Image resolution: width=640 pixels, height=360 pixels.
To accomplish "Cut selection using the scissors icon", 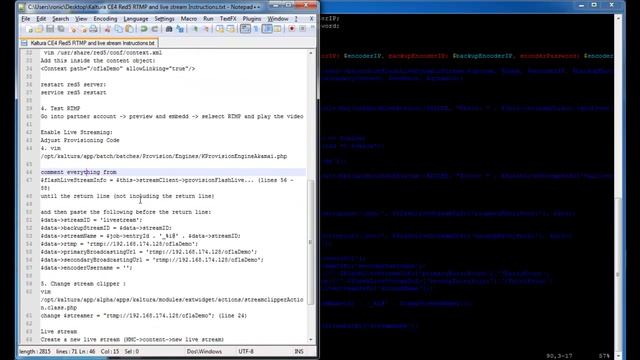I will click(x=107, y=29).
